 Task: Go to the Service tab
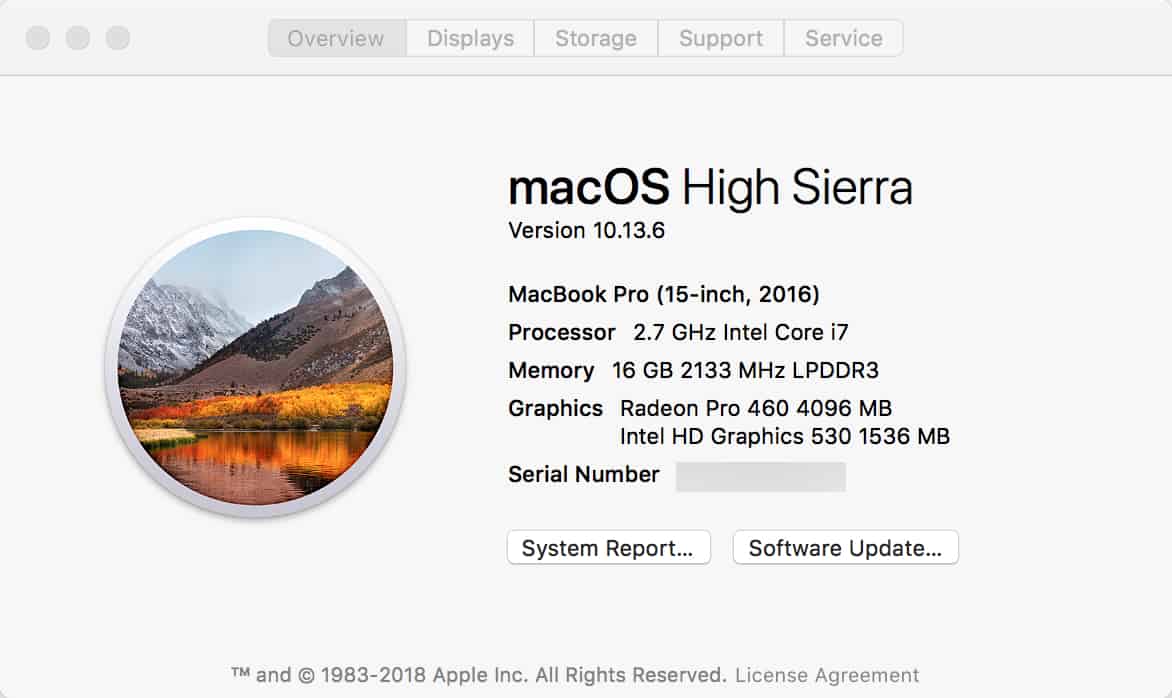pyautogui.click(x=843, y=38)
